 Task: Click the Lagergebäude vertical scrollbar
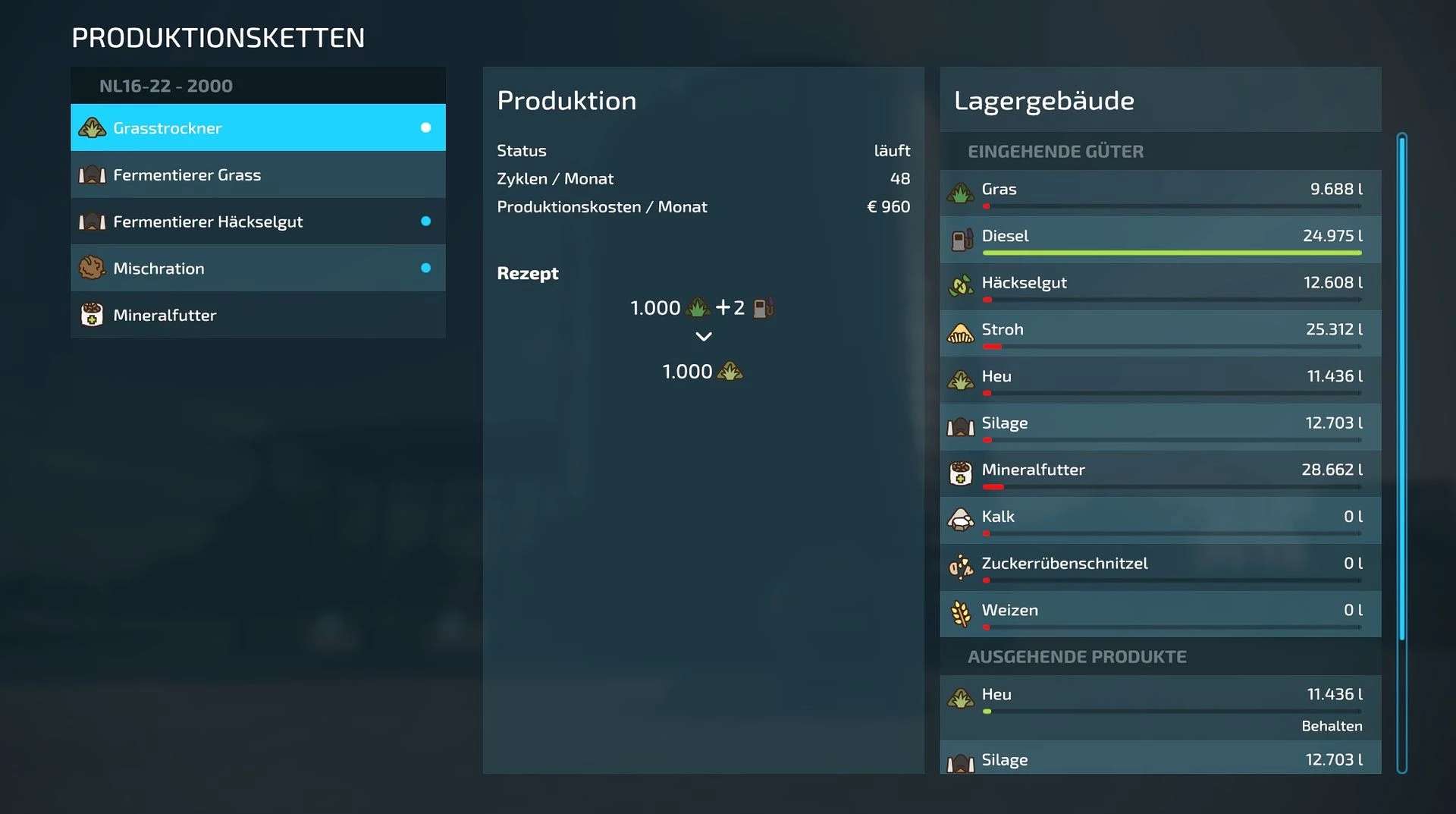point(1402,453)
